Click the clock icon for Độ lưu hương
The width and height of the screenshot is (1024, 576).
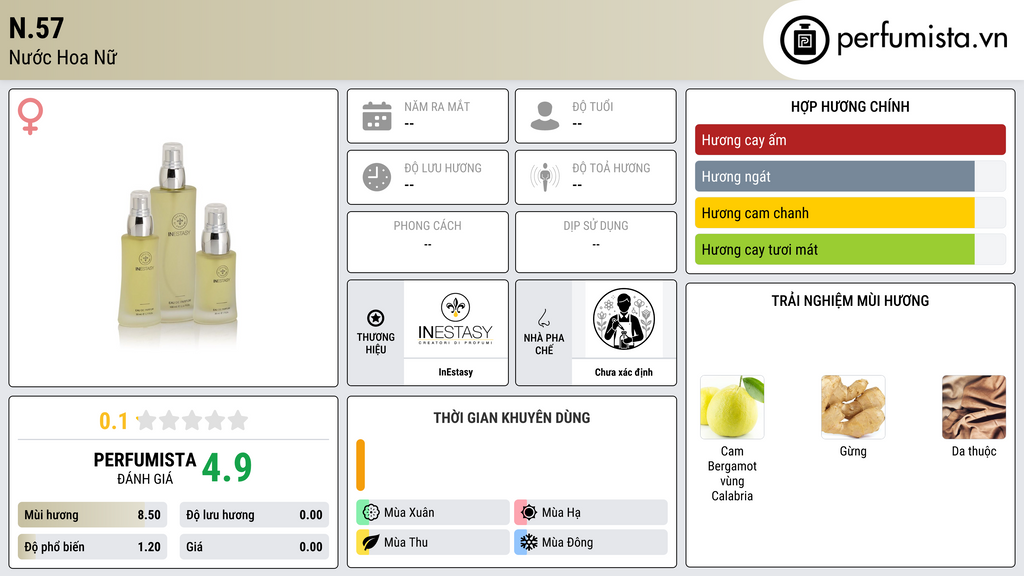coord(377,177)
